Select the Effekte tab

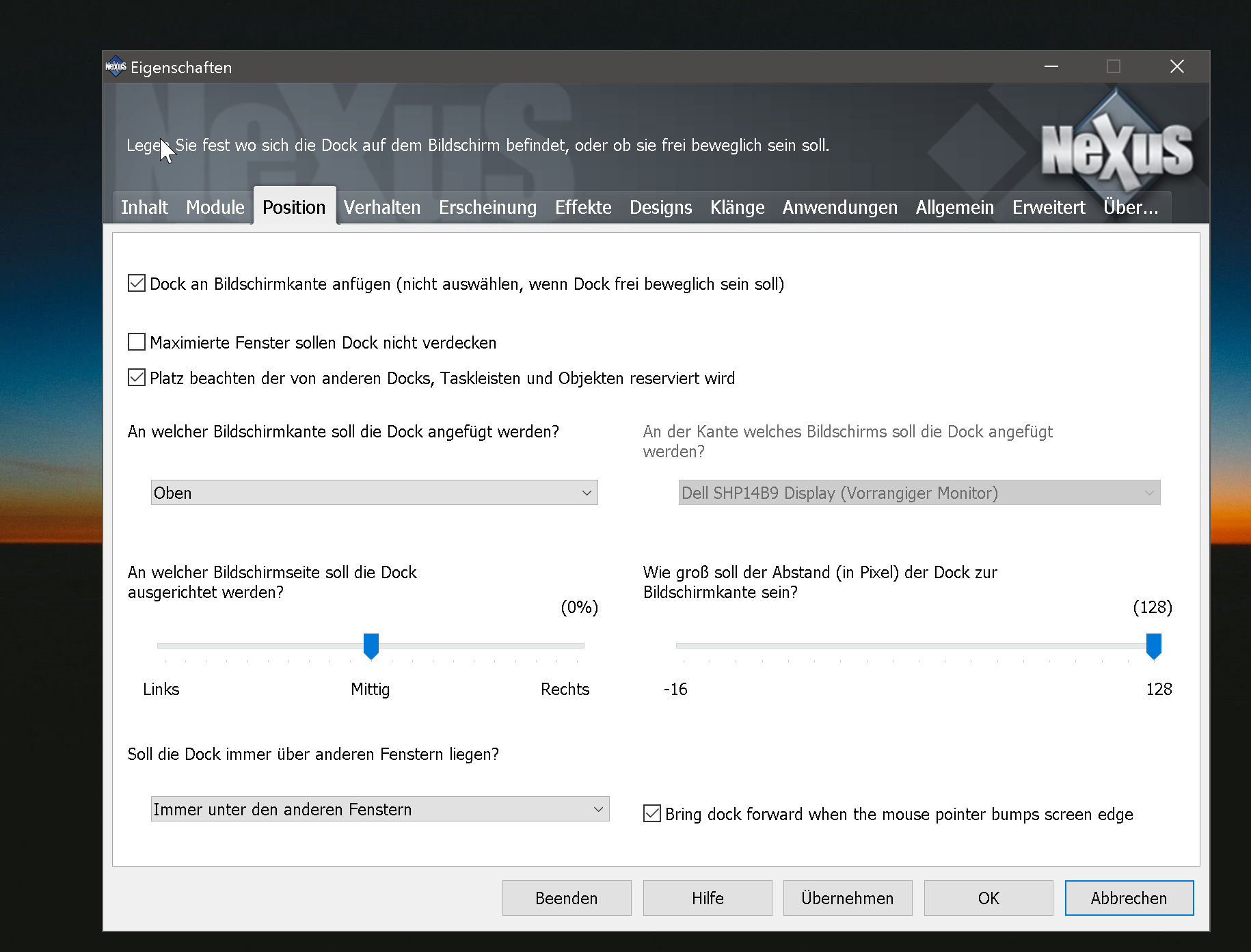pos(582,207)
